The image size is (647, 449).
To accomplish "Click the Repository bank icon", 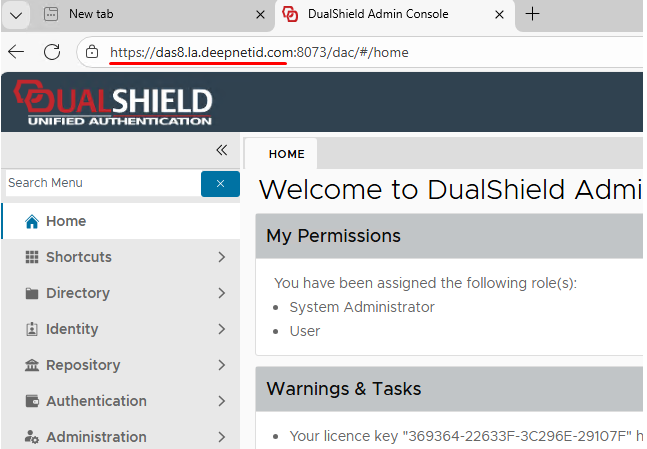I will pos(31,365).
